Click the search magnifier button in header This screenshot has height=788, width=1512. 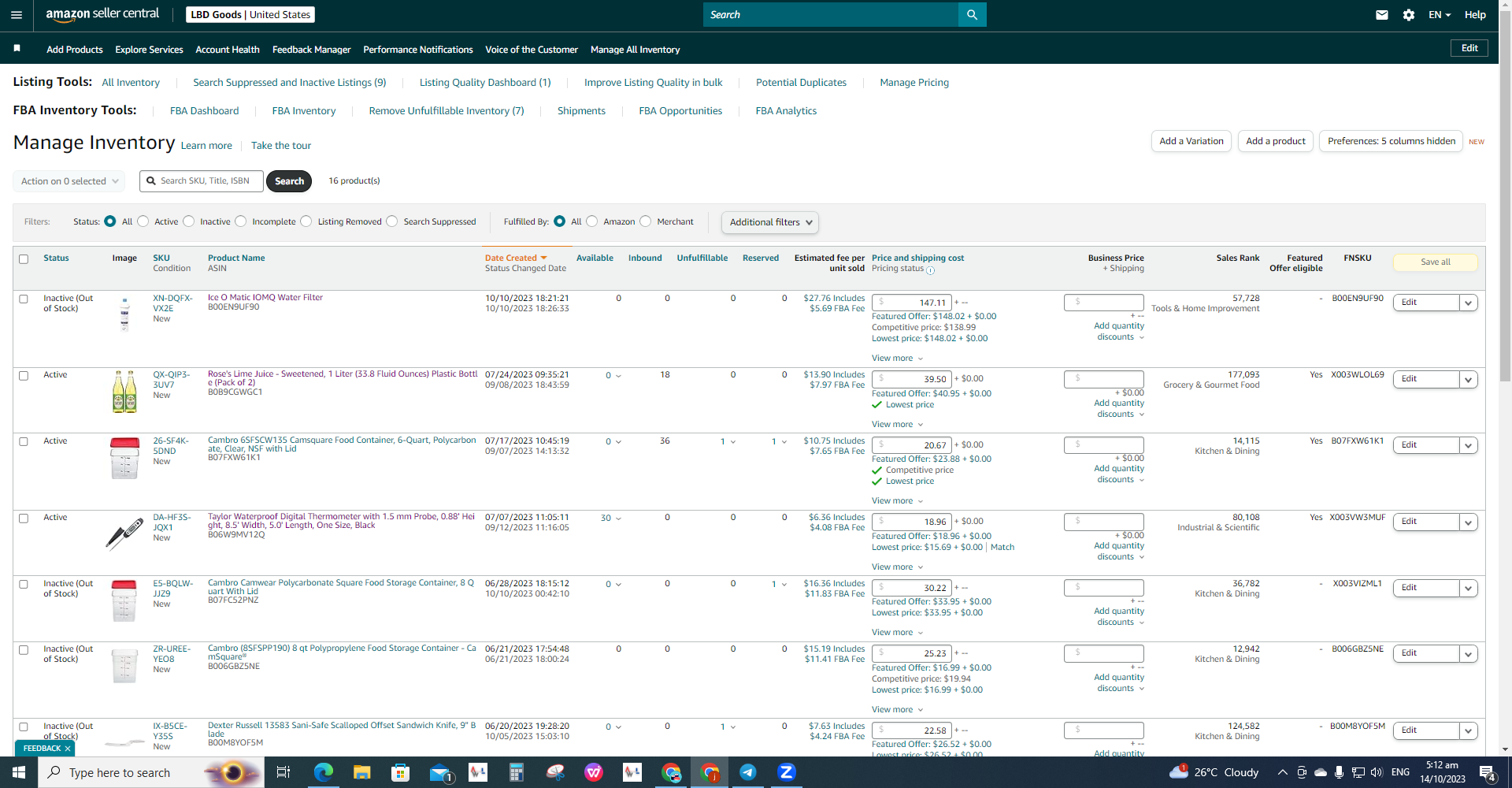[x=972, y=15]
